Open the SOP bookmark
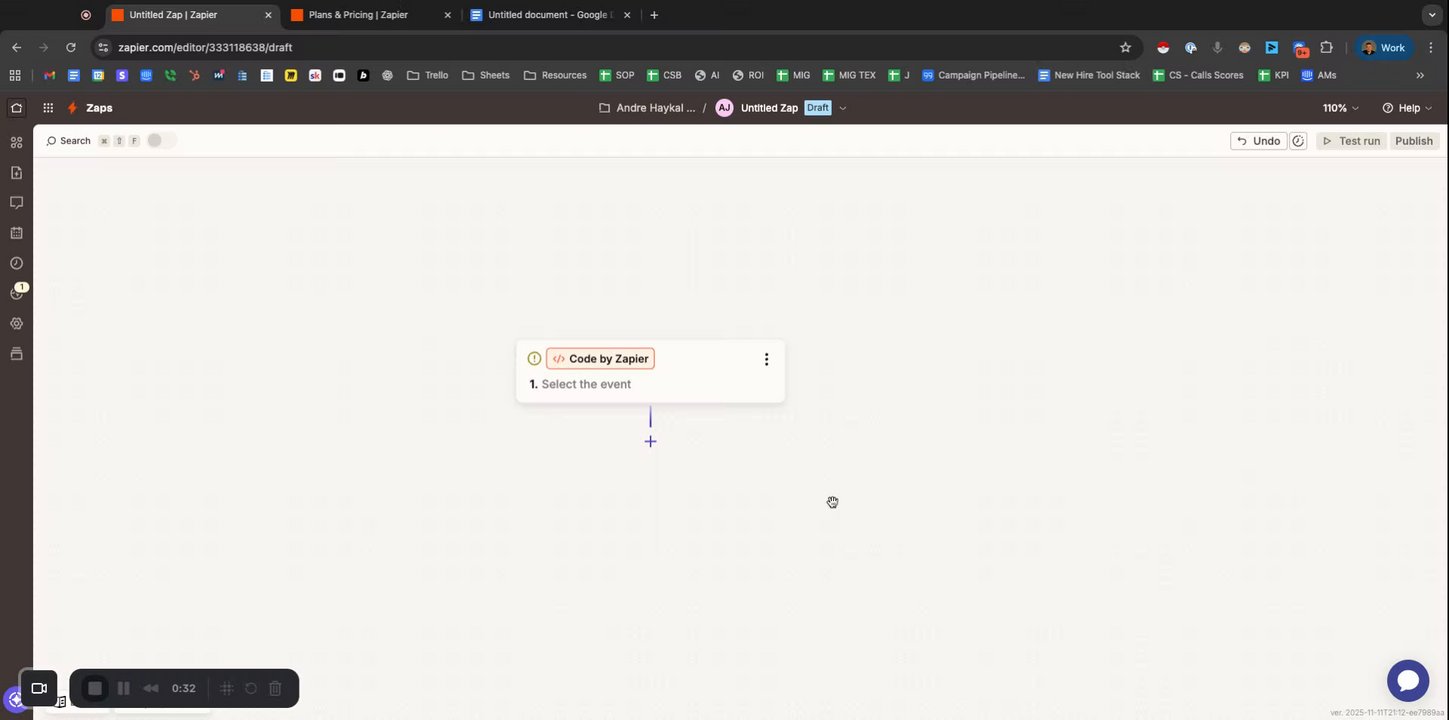 616,75
